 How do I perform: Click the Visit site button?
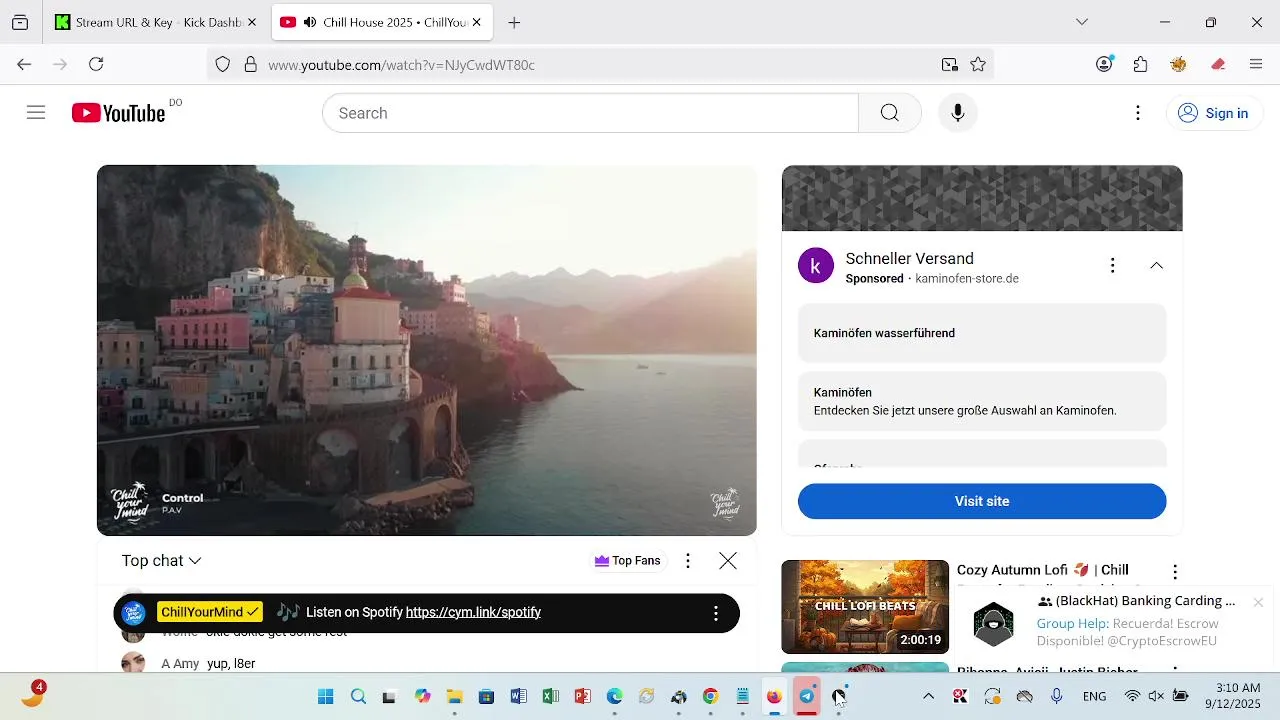(982, 501)
